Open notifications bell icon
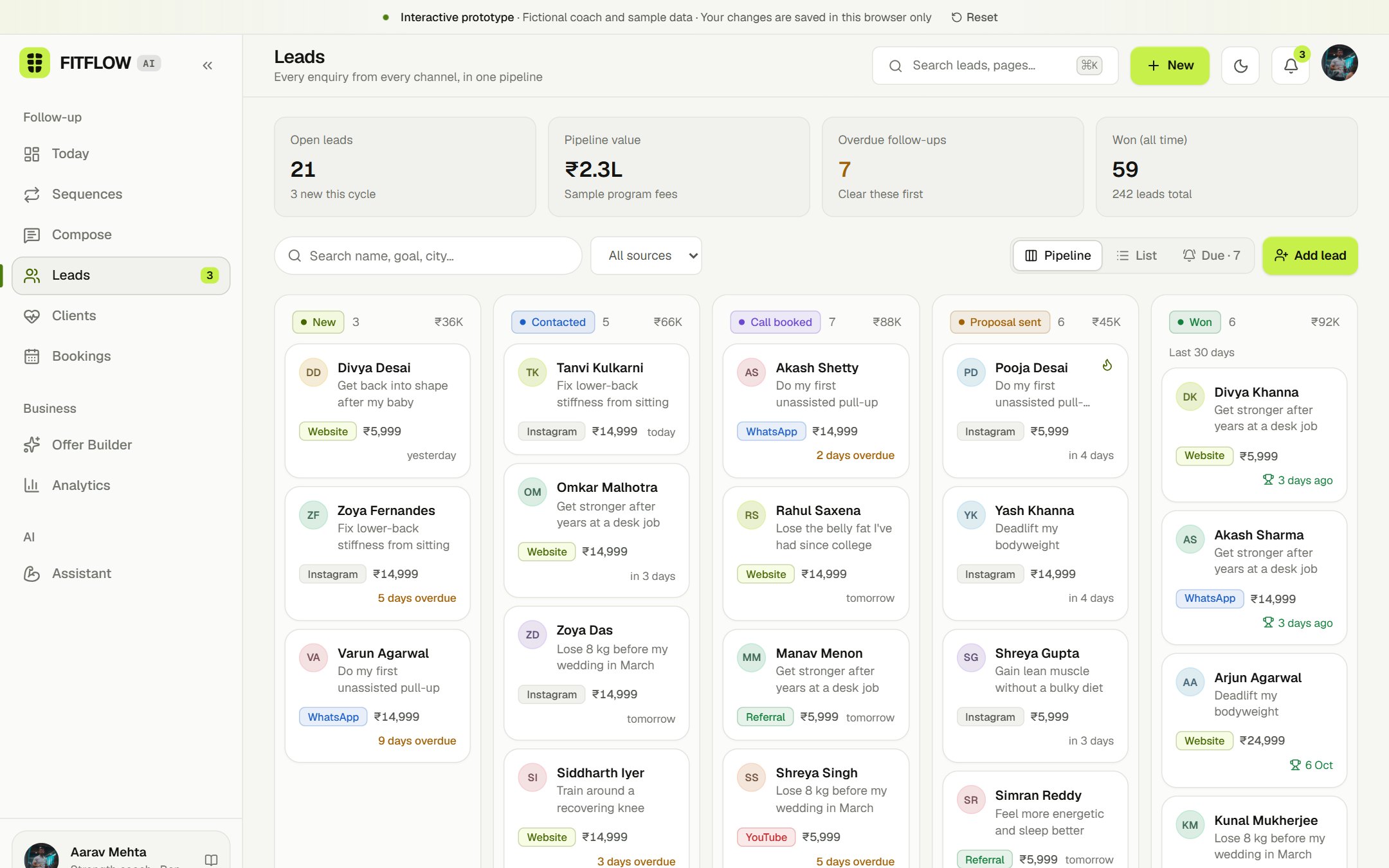The width and height of the screenshot is (1389, 868). pyautogui.click(x=1291, y=66)
